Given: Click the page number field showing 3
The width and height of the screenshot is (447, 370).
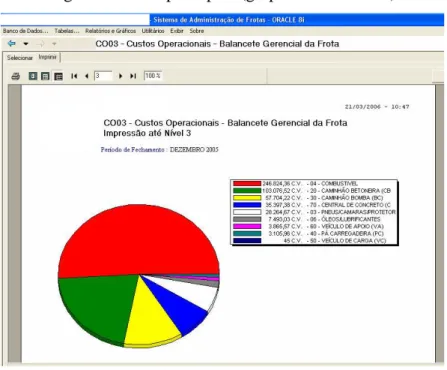Looking at the screenshot, I should pos(103,76).
